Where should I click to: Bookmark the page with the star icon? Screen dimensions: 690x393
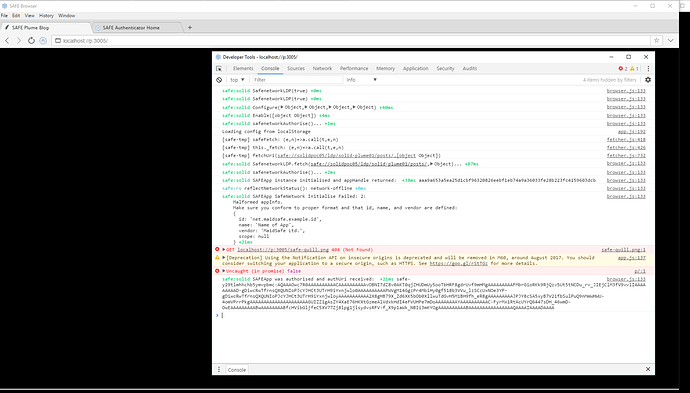pos(657,40)
